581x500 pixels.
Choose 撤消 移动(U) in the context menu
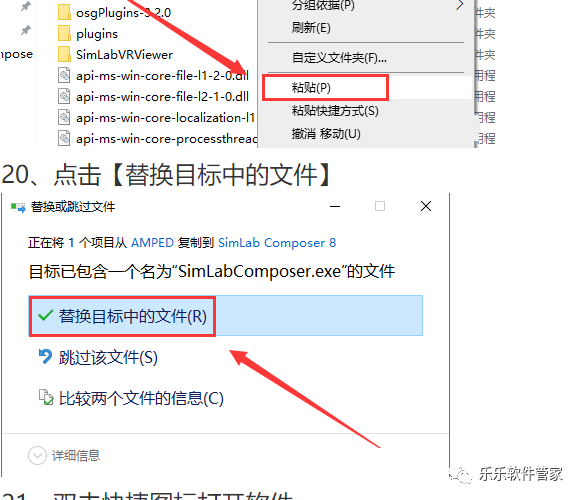click(x=326, y=133)
